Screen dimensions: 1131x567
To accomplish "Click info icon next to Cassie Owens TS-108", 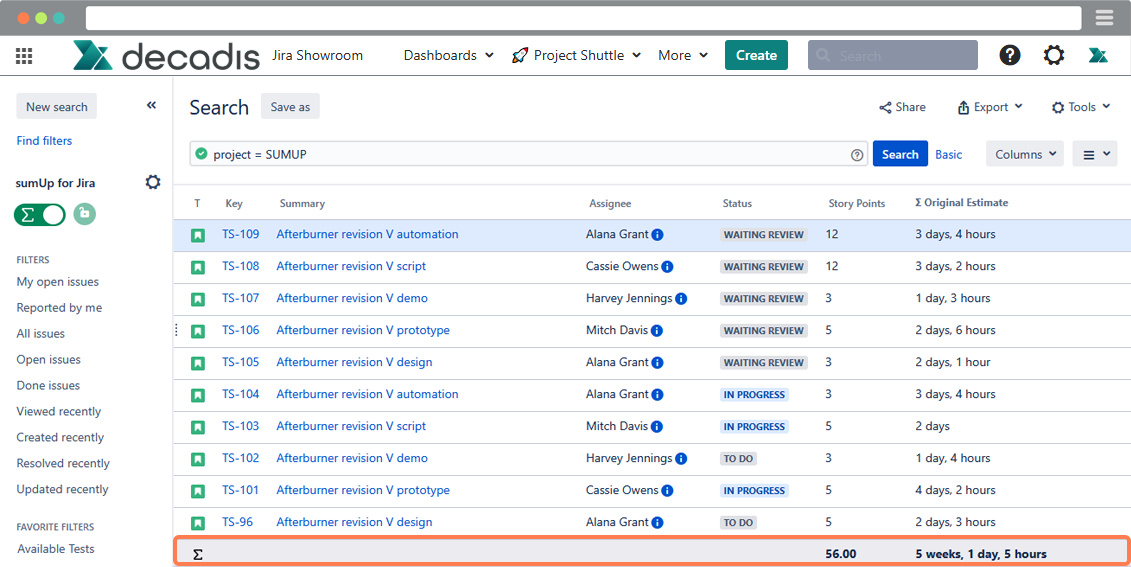I will (667, 267).
